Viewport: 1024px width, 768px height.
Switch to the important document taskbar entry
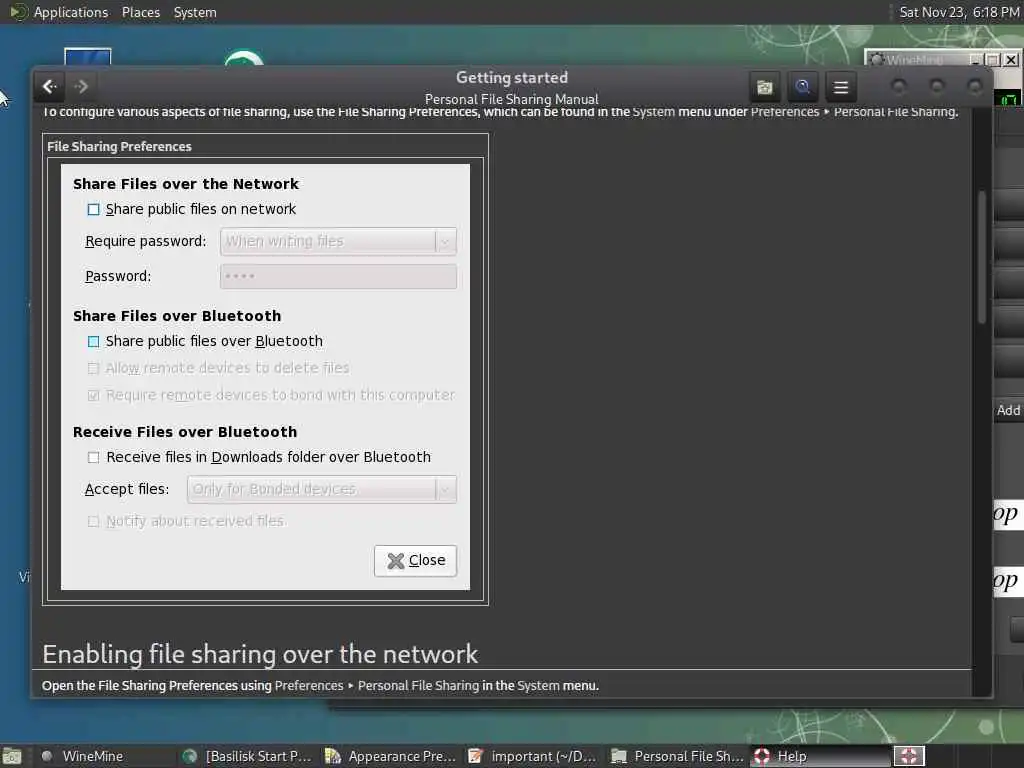(532, 756)
